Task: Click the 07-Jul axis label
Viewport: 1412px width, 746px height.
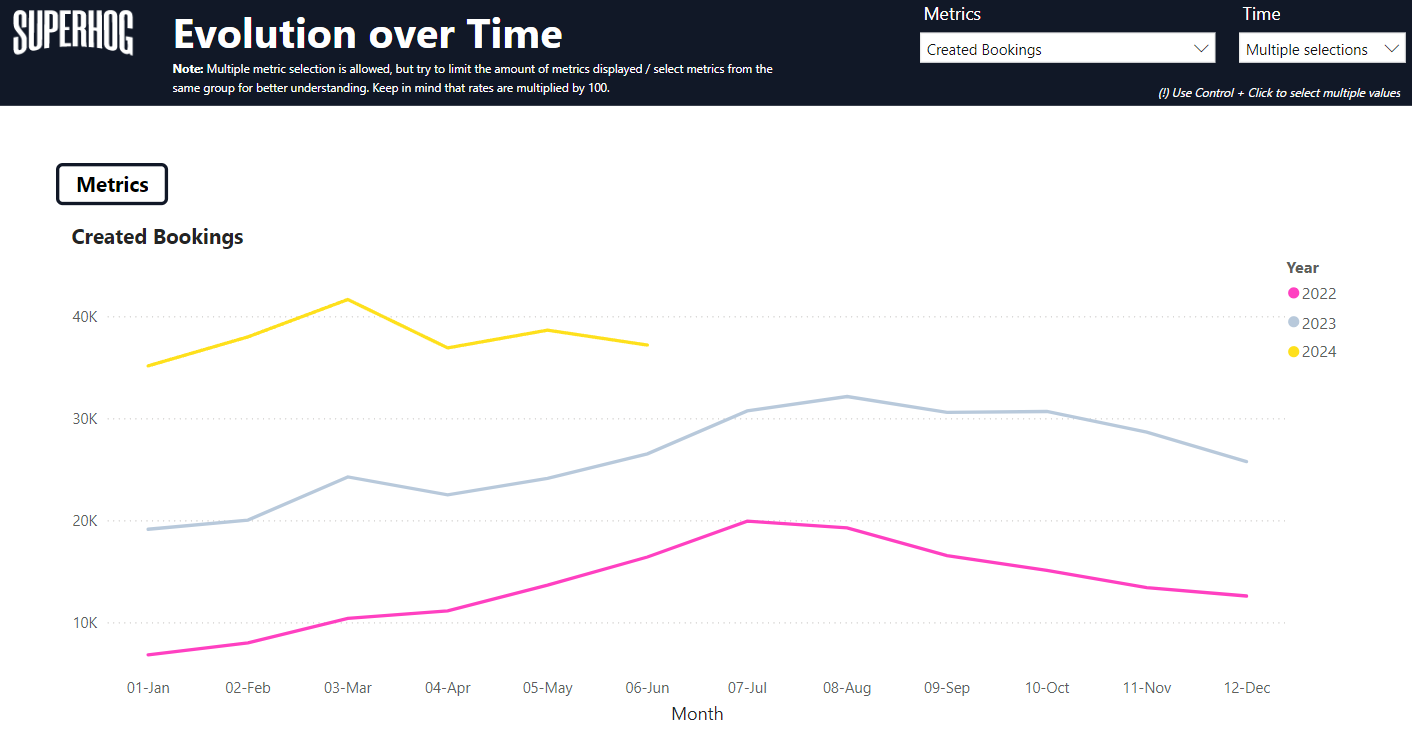Action: point(747,688)
